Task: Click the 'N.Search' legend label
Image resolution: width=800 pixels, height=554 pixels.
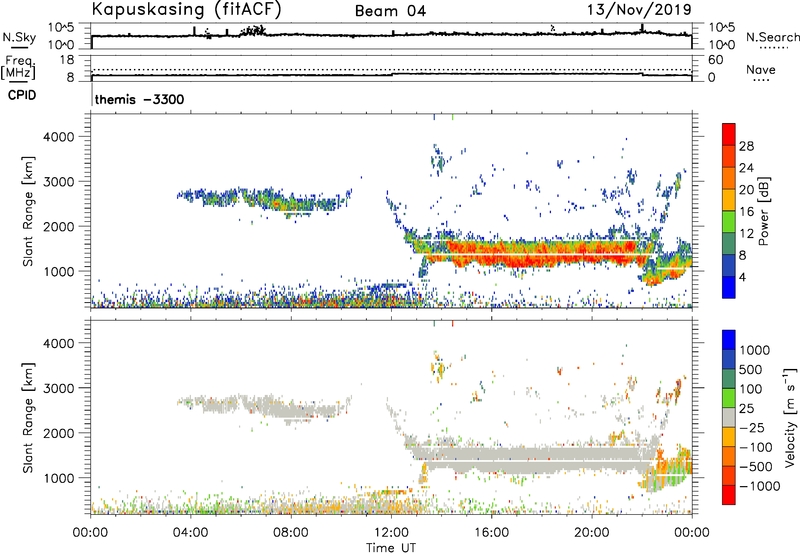Action: [x=772, y=37]
